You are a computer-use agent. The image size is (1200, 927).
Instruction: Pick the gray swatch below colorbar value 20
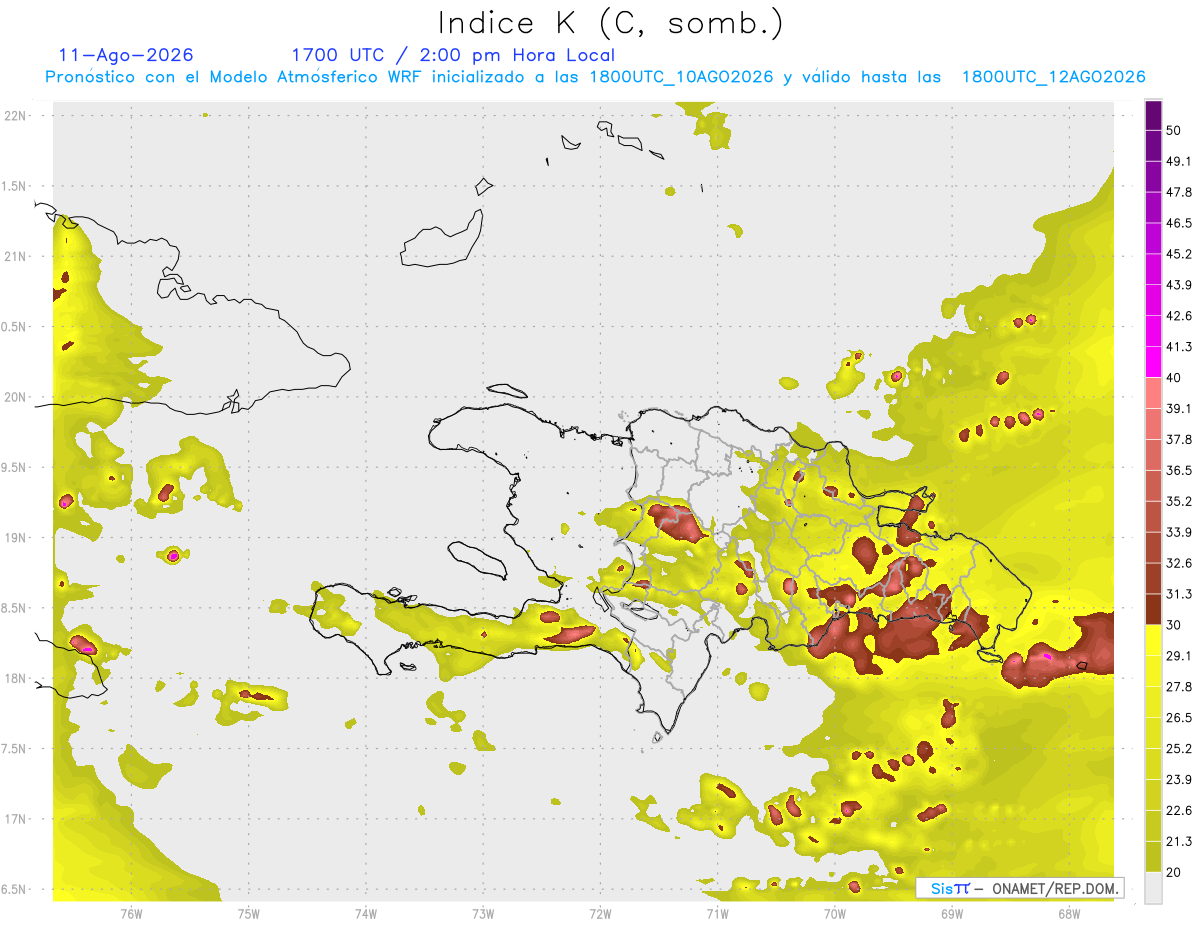click(1153, 888)
